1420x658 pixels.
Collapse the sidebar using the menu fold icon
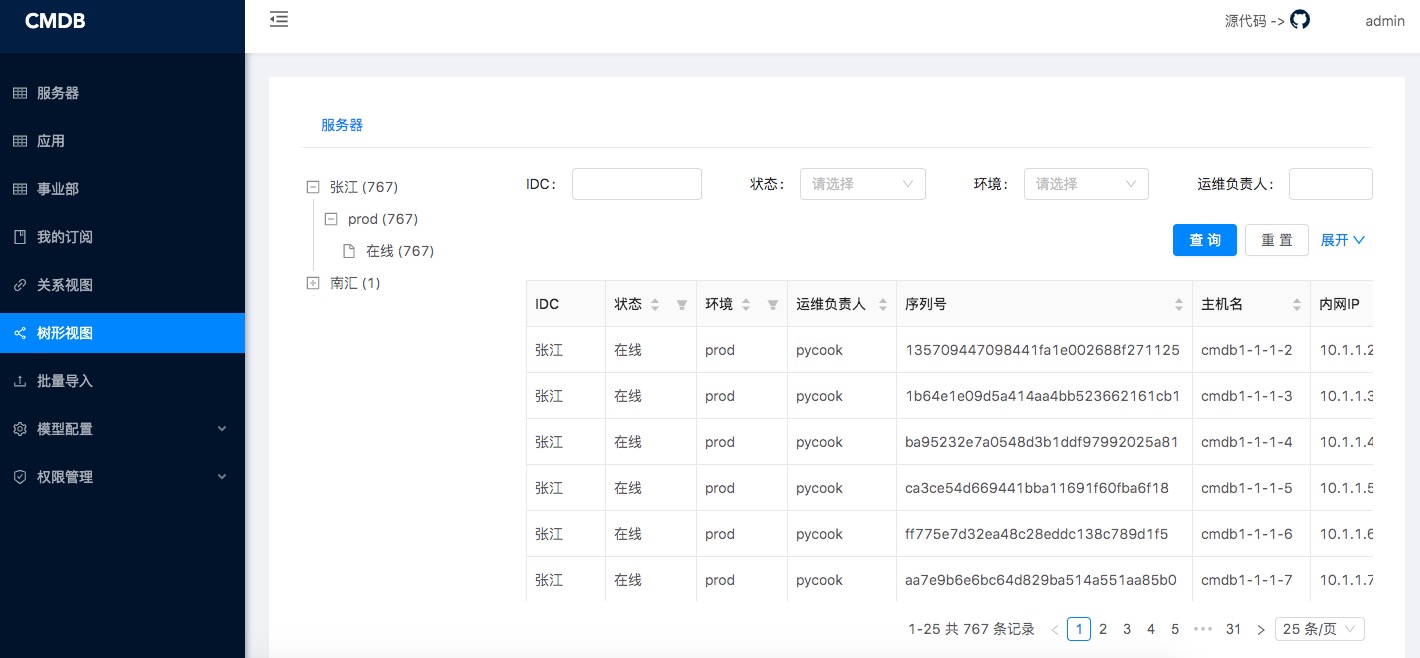coord(279,19)
